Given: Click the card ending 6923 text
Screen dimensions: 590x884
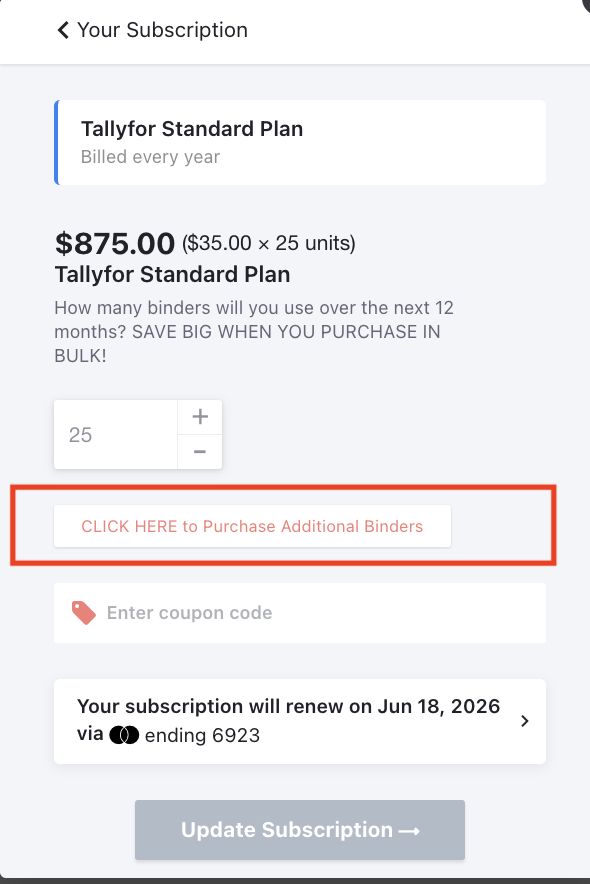Looking at the screenshot, I should pos(202,735).
